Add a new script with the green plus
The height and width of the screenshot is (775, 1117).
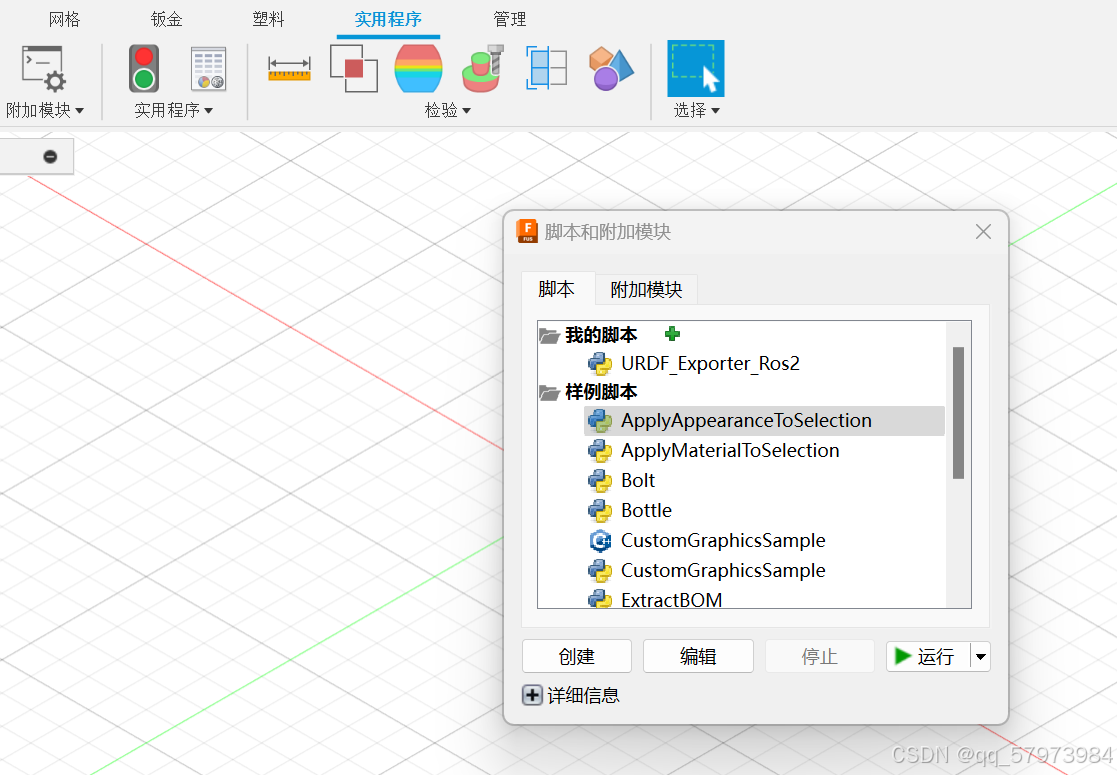672,334
